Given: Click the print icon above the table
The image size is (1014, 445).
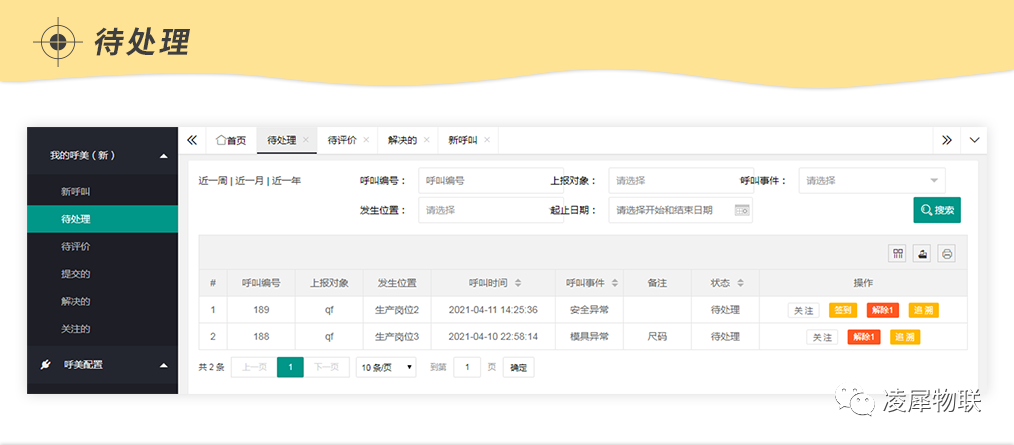Looking at the screenshot, I should point(946,253).
